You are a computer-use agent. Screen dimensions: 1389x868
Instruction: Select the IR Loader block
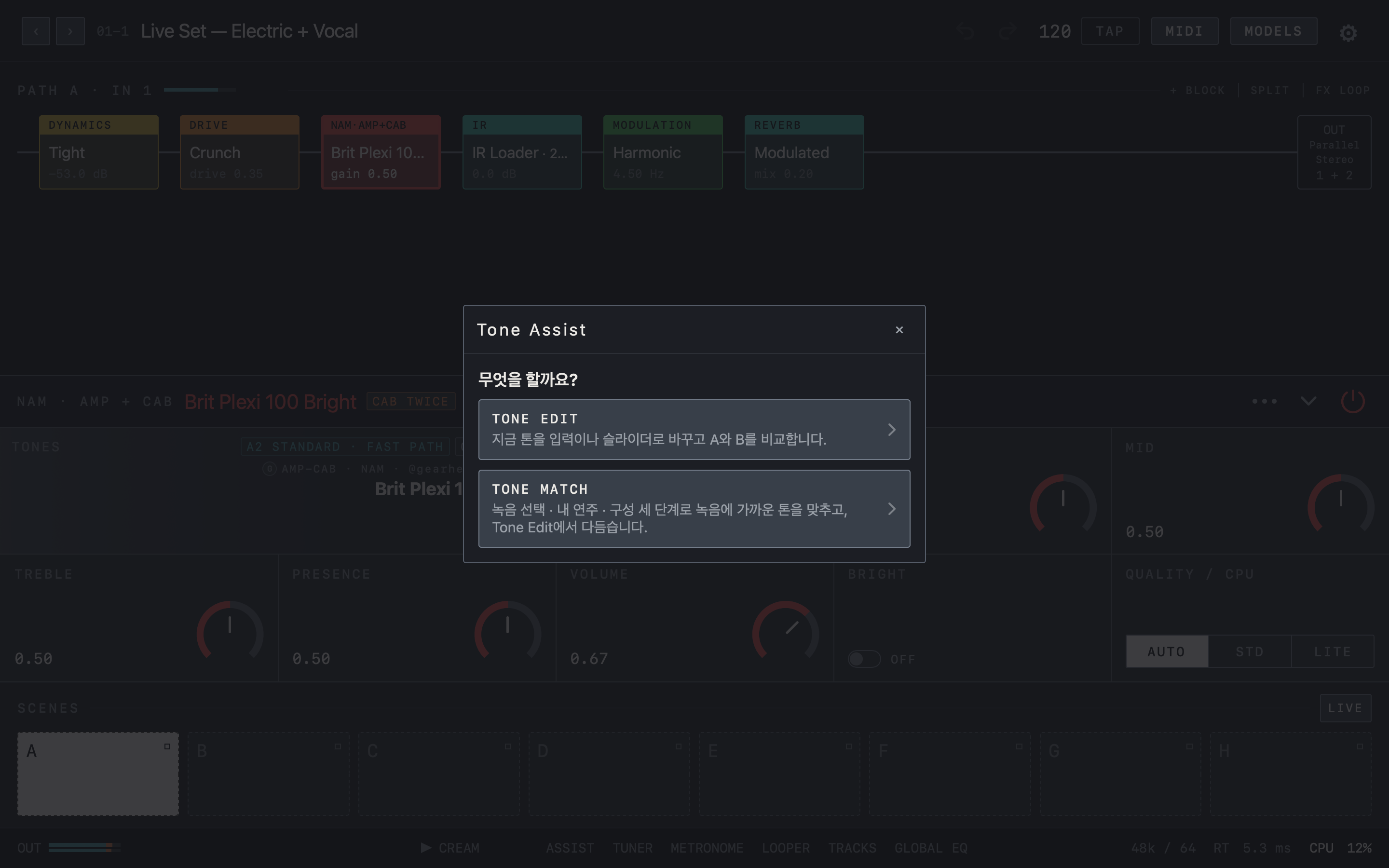click(x=522, y=152)
